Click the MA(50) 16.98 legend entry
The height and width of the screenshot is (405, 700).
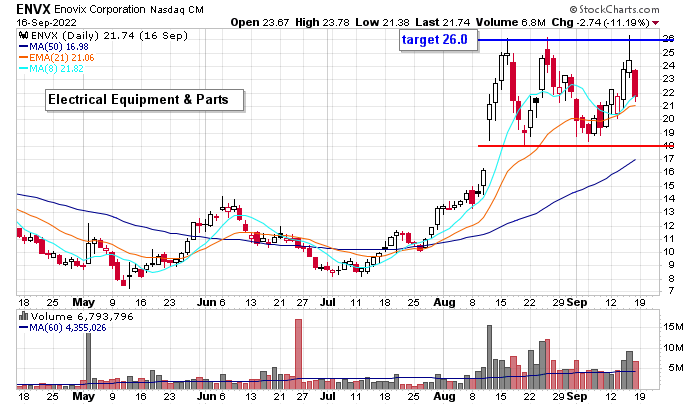pyautogui.click(x=54, y=47)
